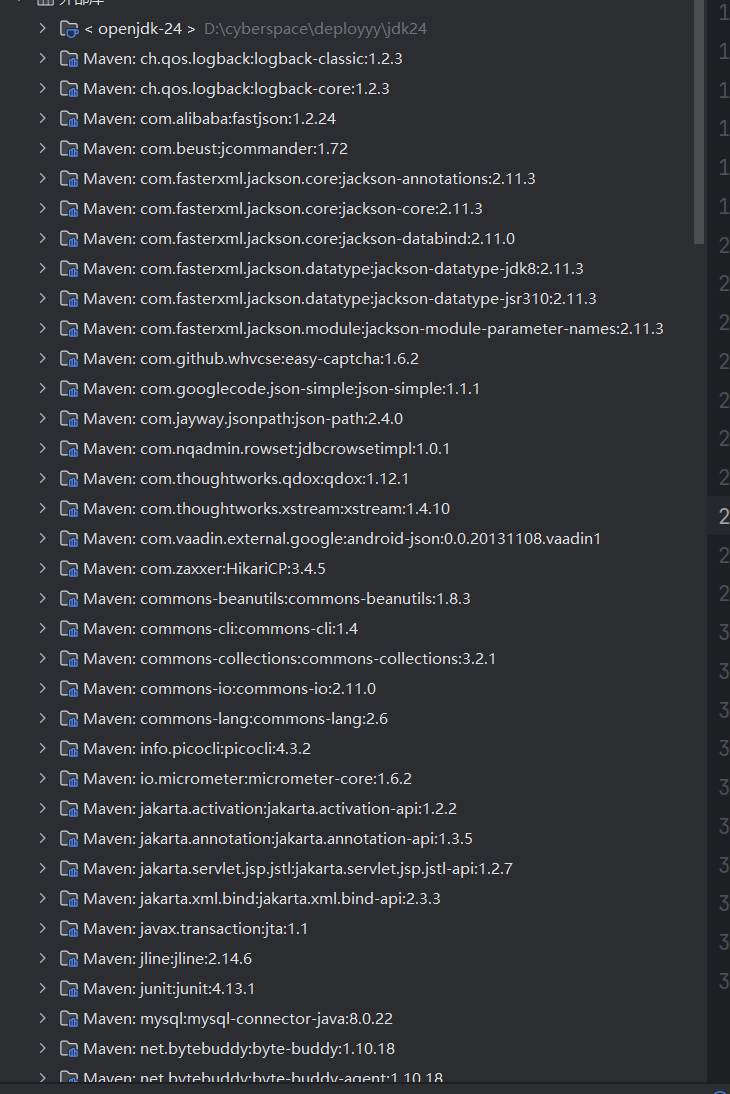Click library icon beside xstream:1.4.10
Screen dimensions: 730x1094
(69, 509)
